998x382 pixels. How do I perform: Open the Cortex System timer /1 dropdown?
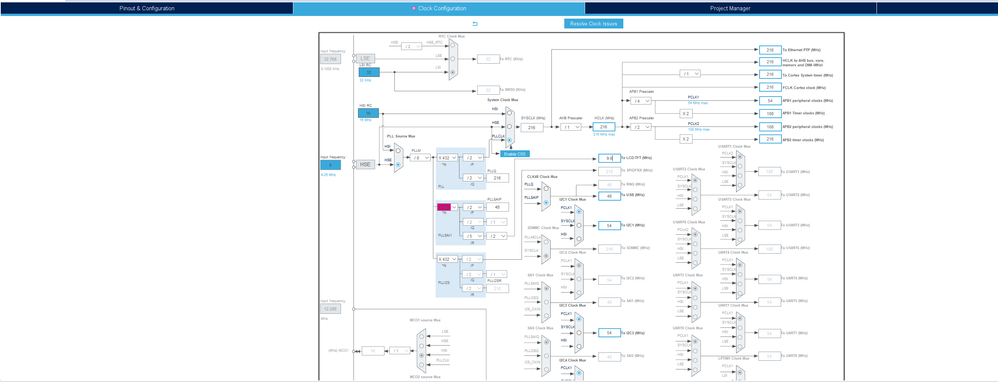(x=690, y=73)
